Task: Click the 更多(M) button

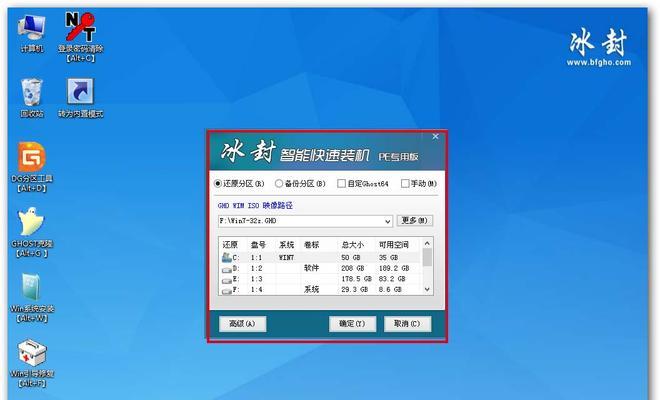Action: (x=415, y=220)
